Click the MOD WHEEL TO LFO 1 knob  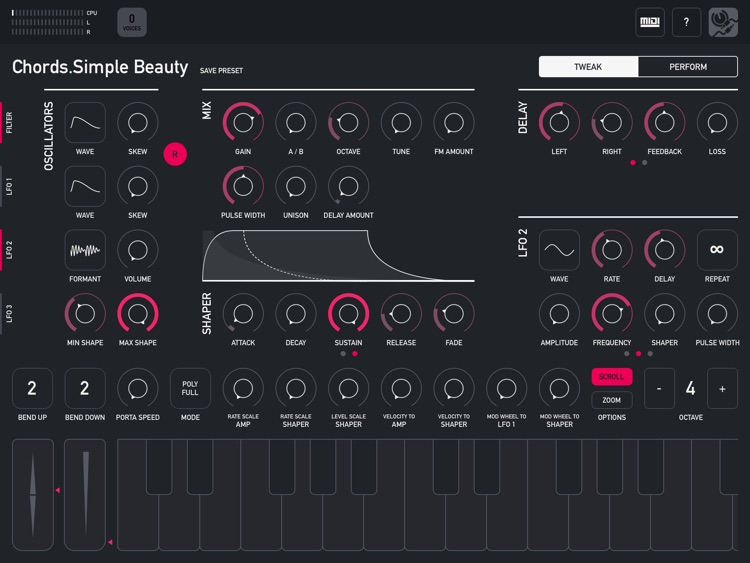[507, 388]
